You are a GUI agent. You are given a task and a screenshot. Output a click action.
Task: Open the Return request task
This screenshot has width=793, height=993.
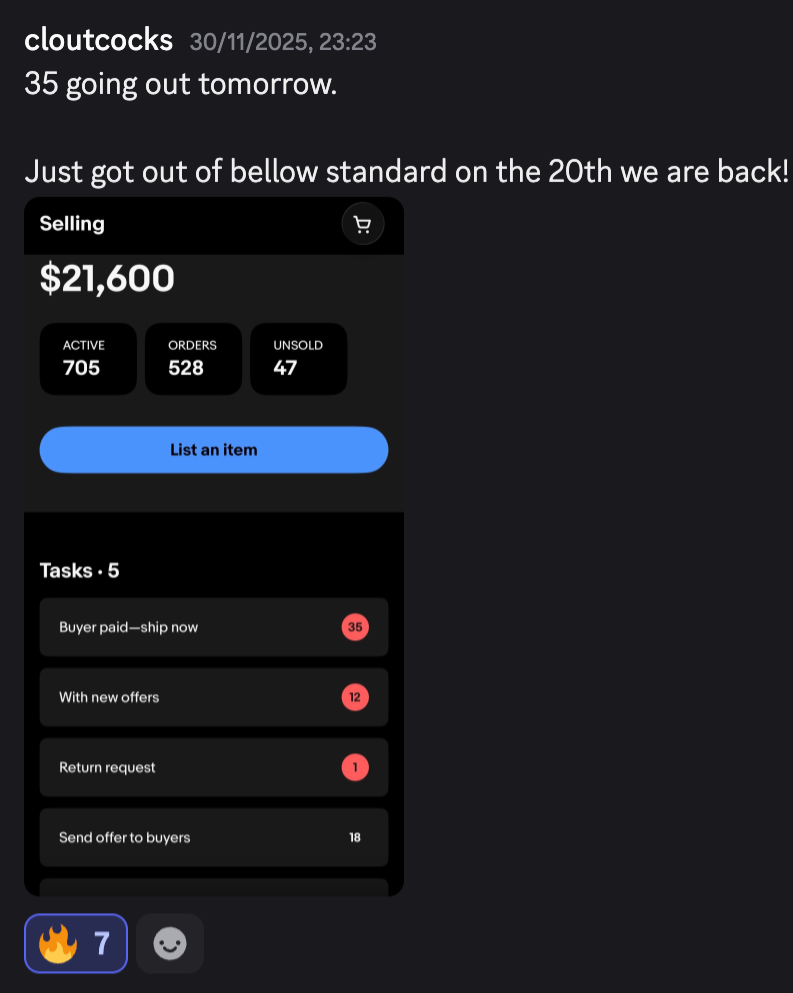(213, 767)
